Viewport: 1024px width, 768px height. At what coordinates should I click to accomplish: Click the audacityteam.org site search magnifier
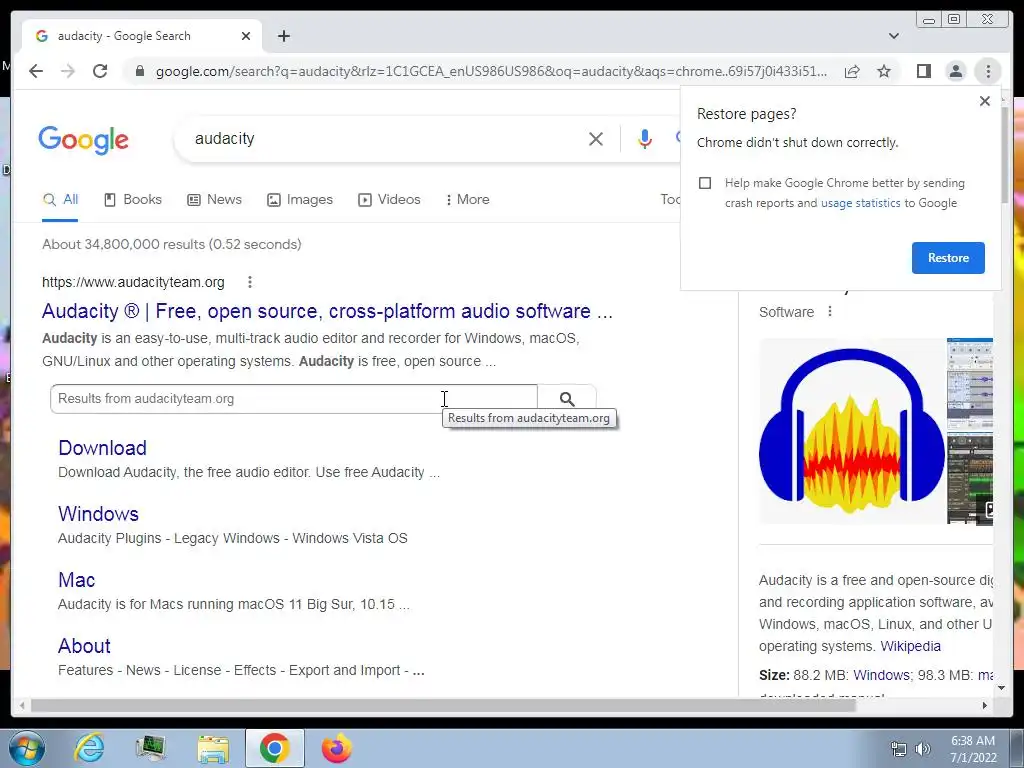point(567,399)
